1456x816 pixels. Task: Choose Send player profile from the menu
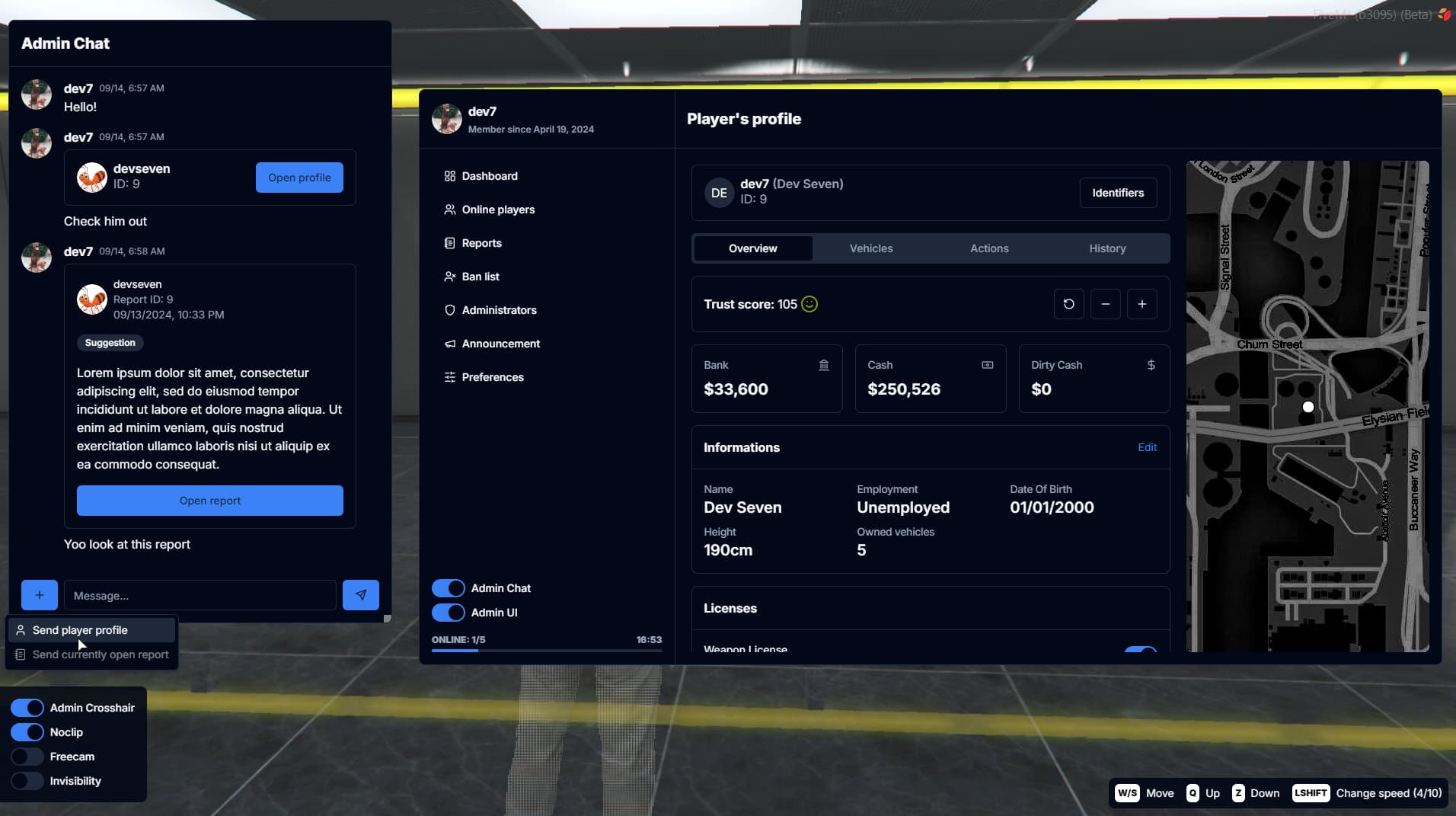(x=79, y=630)
